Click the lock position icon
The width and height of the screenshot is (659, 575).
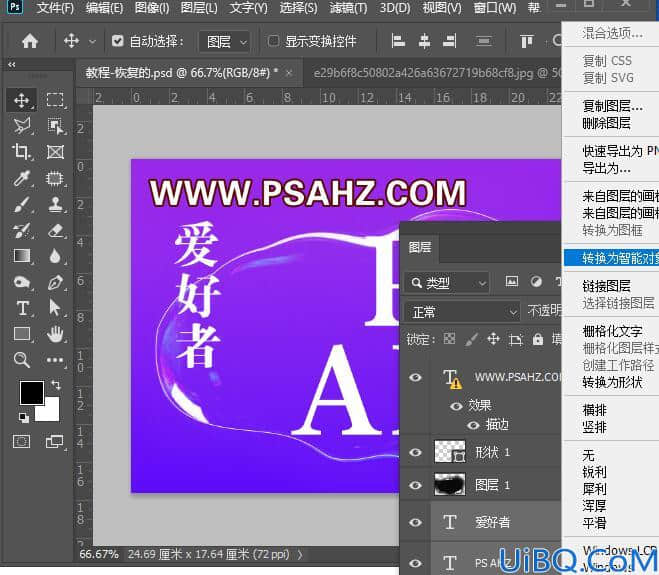(493, 339)
